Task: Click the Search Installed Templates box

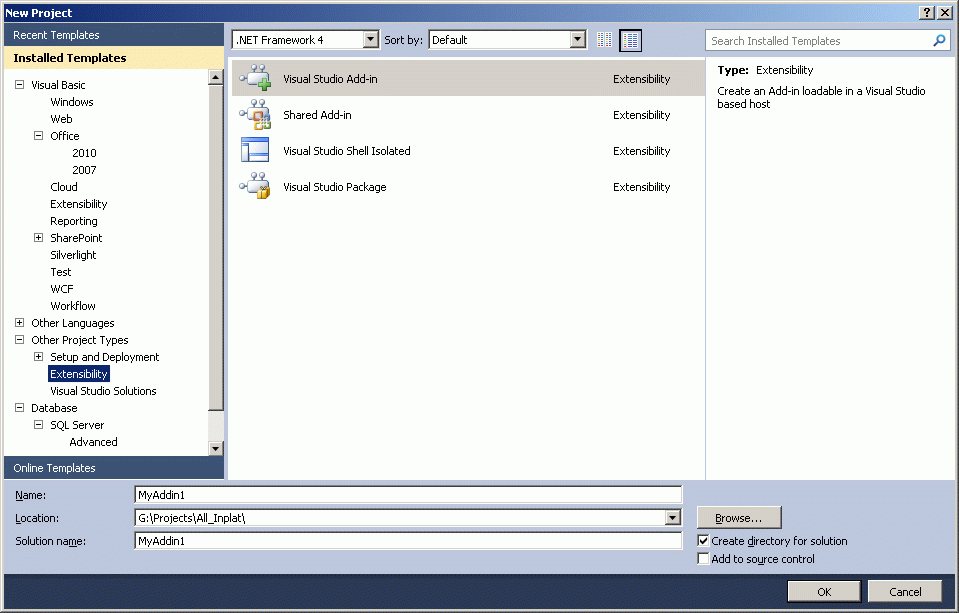Action: click(827, 40)
